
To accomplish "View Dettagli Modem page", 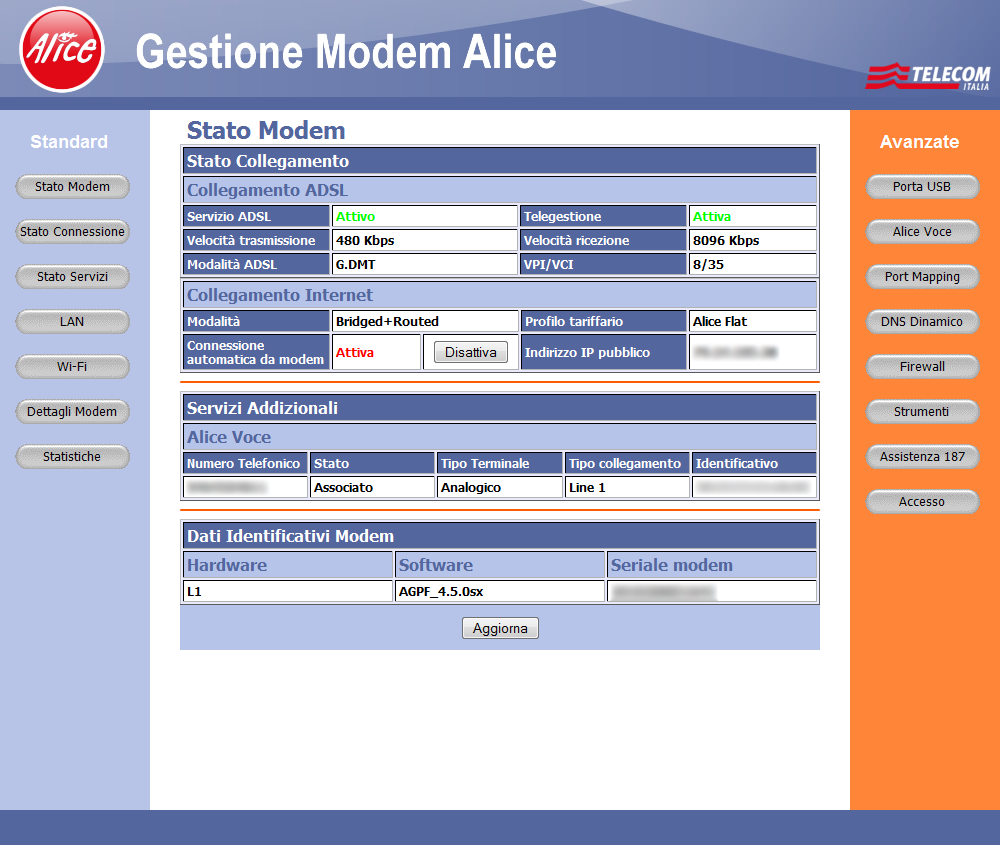I will (72, 412).
